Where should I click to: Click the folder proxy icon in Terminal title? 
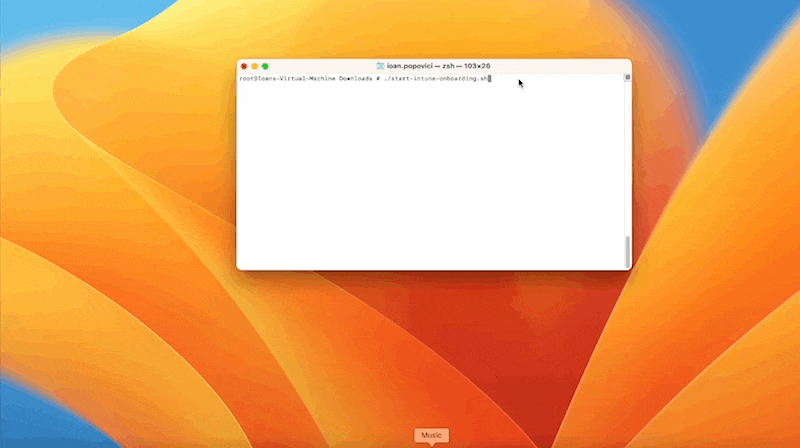[x=380, y=66]
